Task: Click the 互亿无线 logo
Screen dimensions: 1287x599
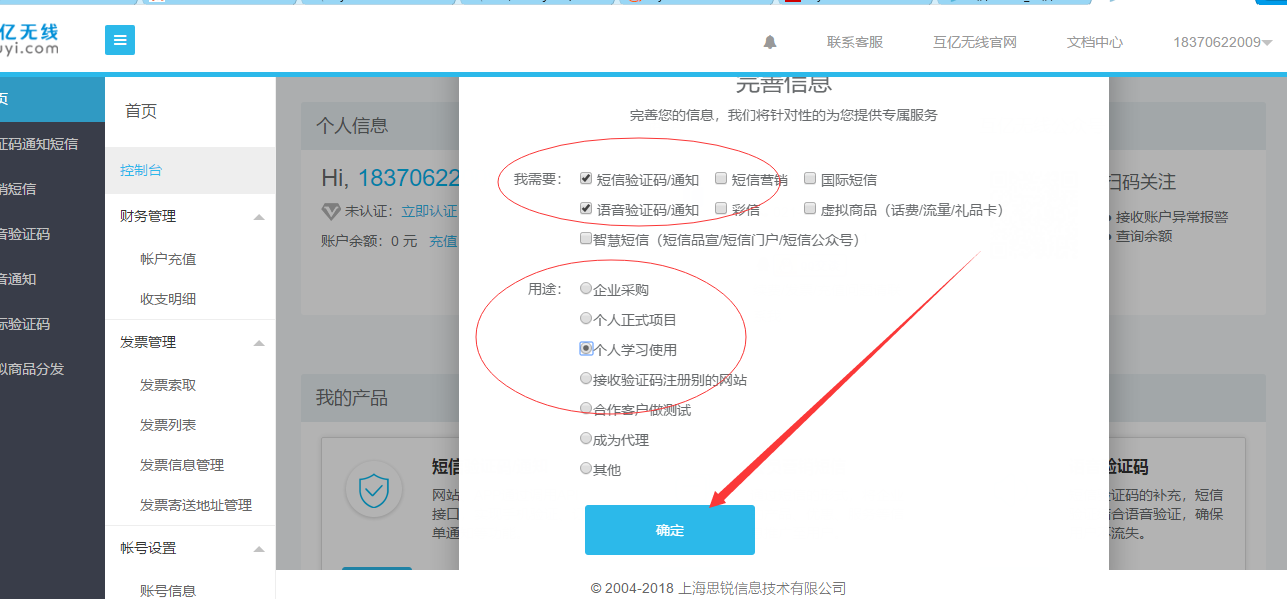Action: click(30, 38)
